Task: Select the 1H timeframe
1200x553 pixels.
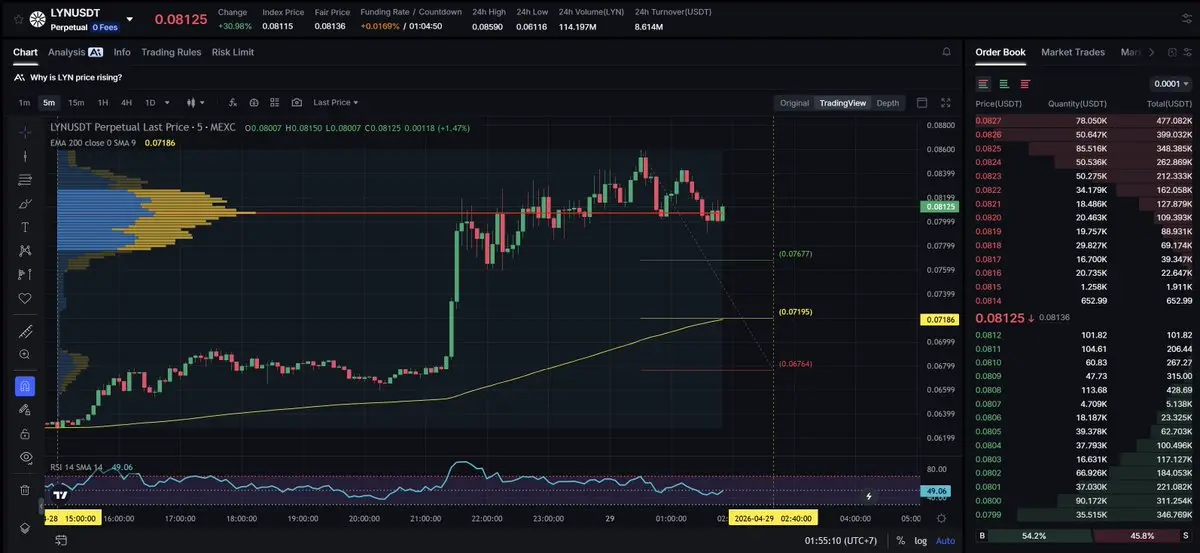Action: 102,102
